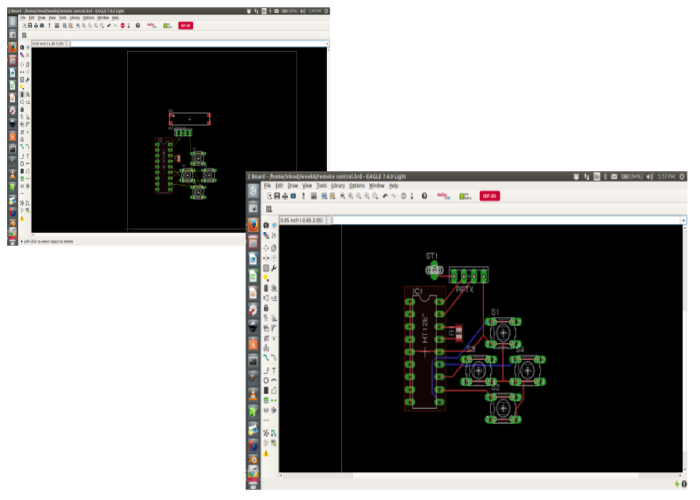Open Help menu in front EAGLE window
The height and width of the screenshot is (500, 700).
pyautogui.click(x=394, y=185)
